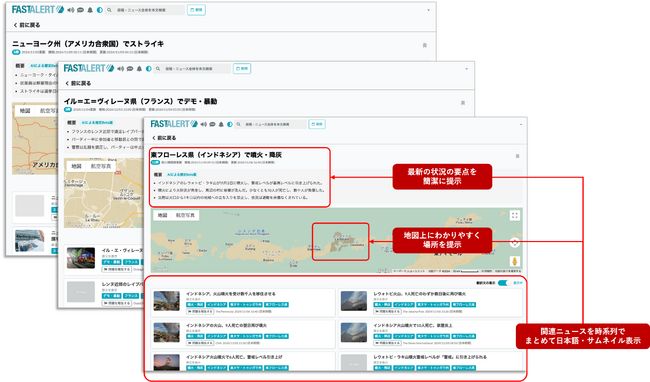Open the bell notifications in New York window

90,10
